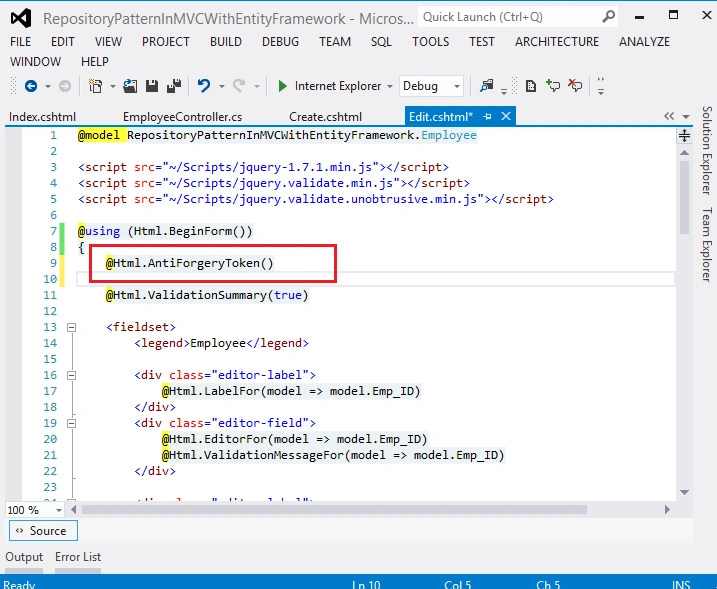717x589 pixels.
Task: Switch to the Index.cshtml tab
Action: click(43, 117)
